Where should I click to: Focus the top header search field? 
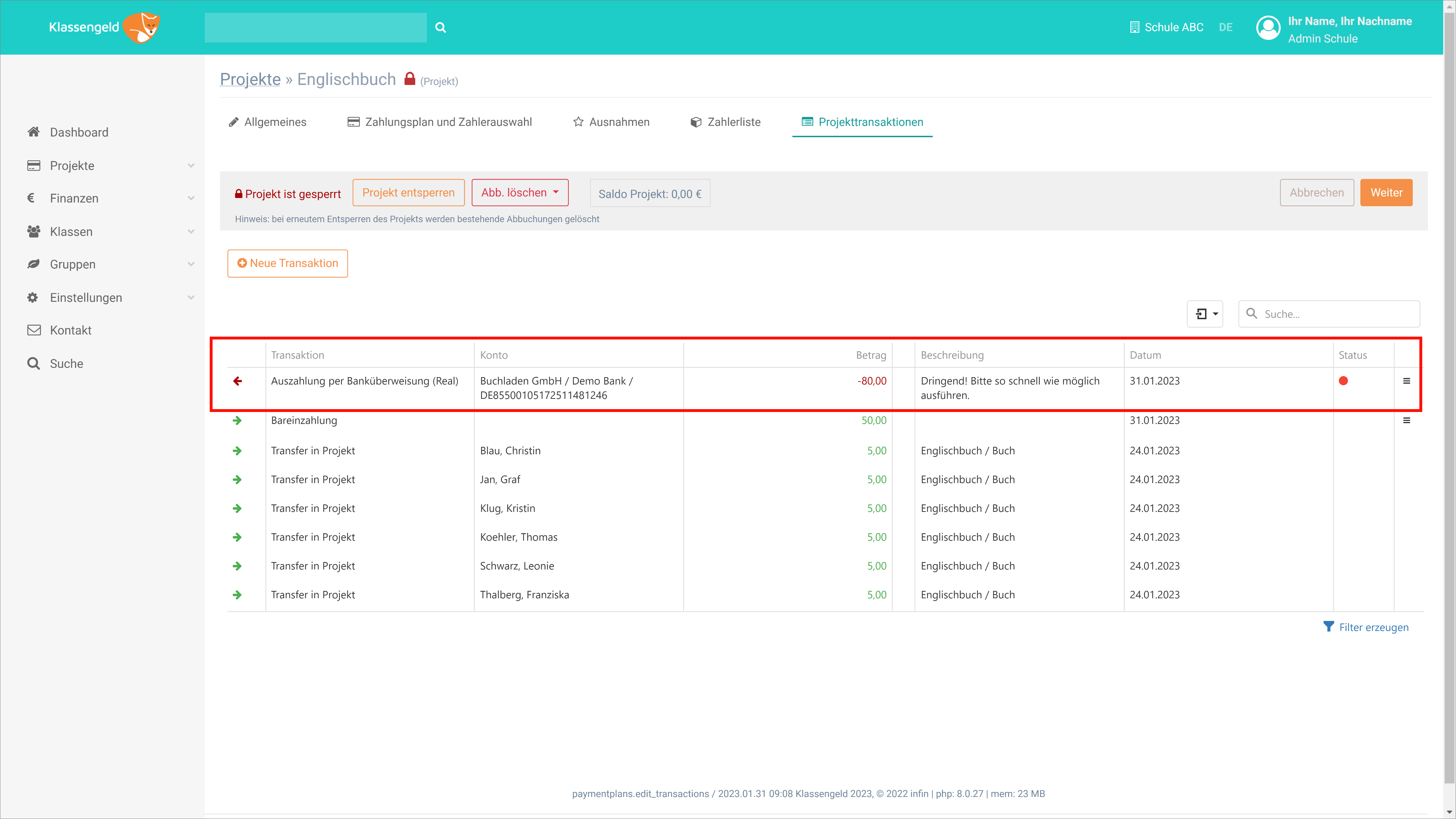click(x=315, y=27)
